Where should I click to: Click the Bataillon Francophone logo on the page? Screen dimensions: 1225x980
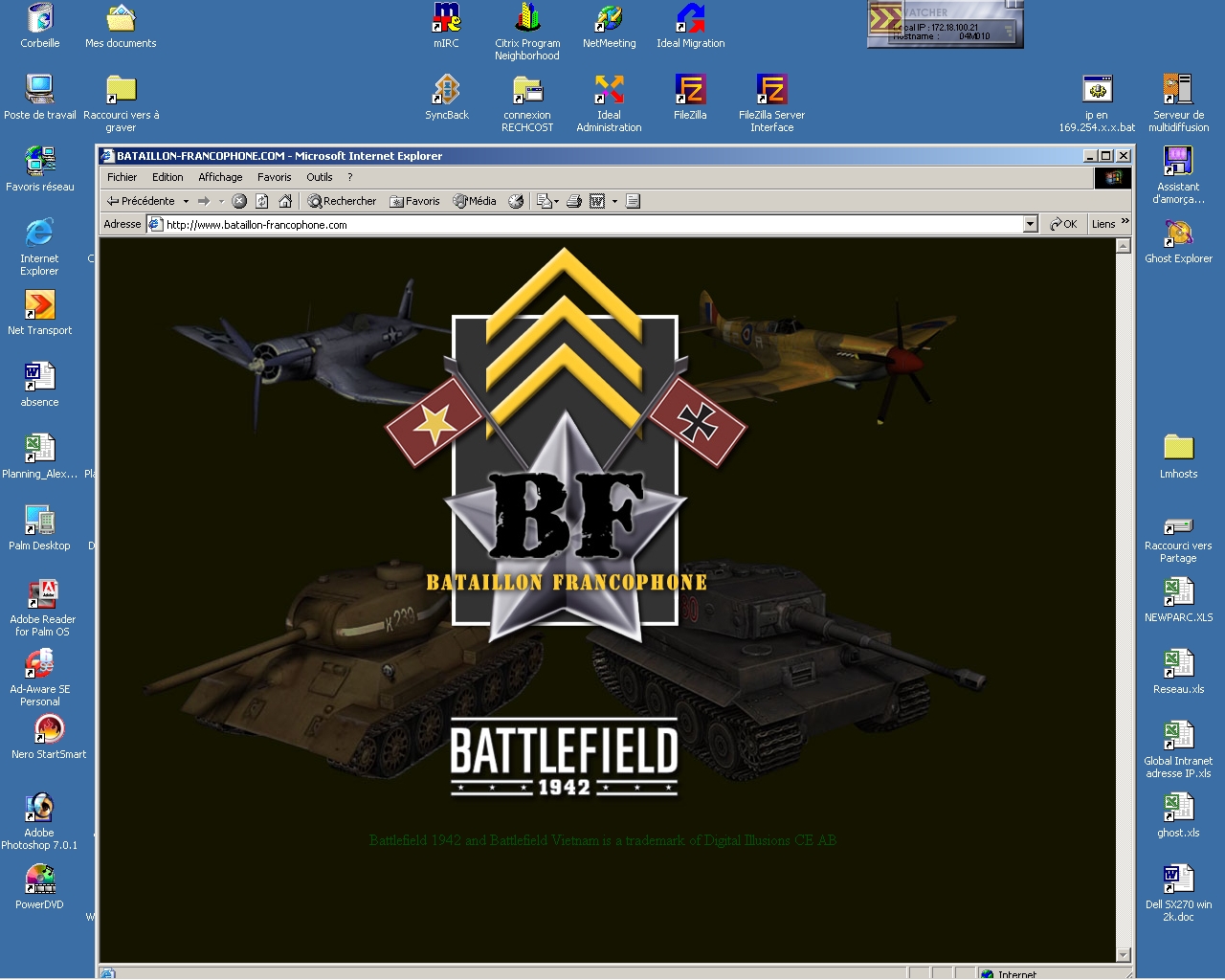click(565, 445)
